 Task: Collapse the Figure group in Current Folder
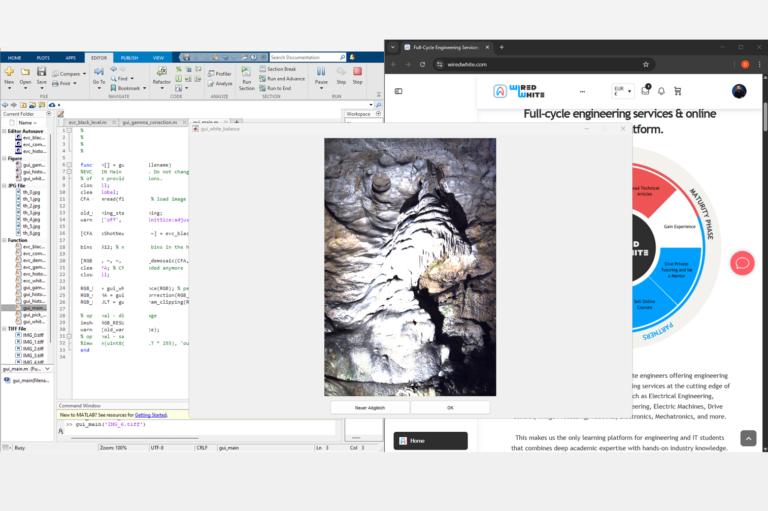click(4, 158)
